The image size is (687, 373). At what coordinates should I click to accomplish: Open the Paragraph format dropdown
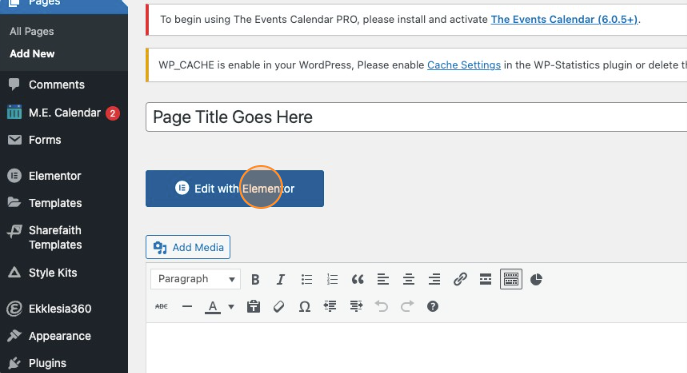195,279
